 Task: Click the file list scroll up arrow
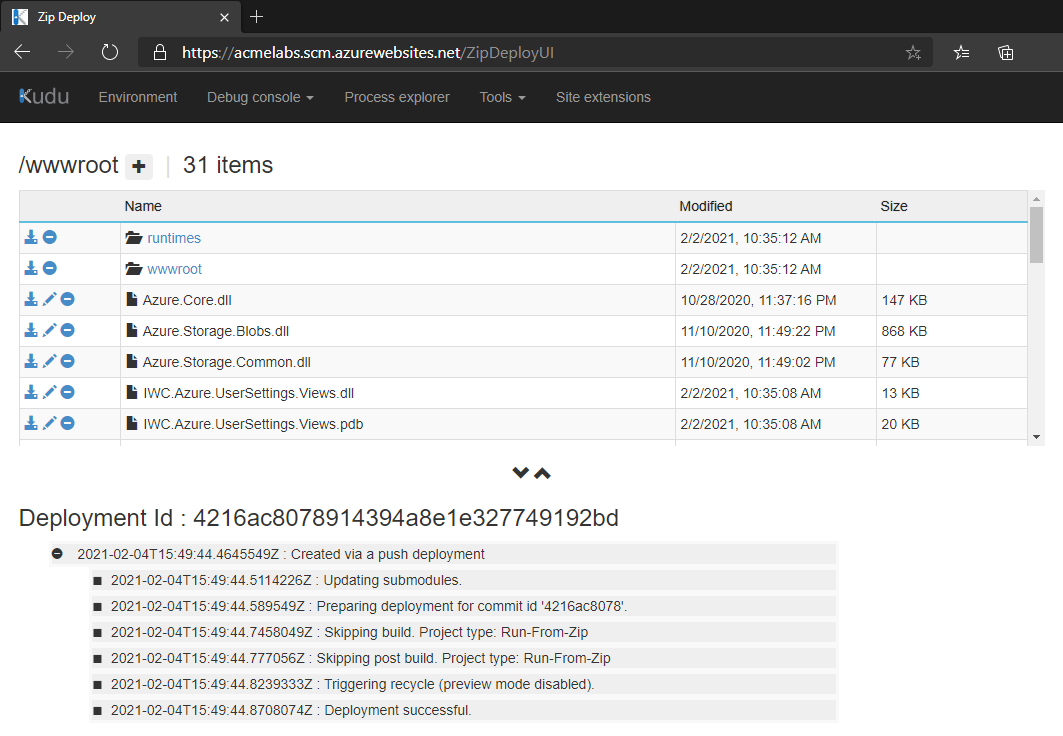(1036, 199)
